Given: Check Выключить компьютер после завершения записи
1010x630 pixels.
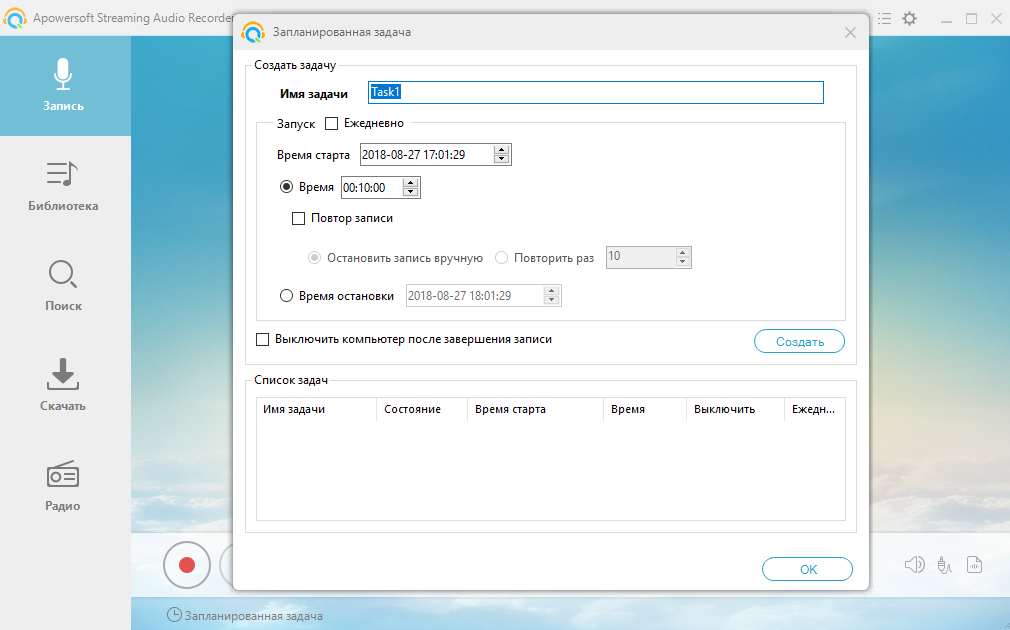Looking at the screenshot, I should pos(262,339).
